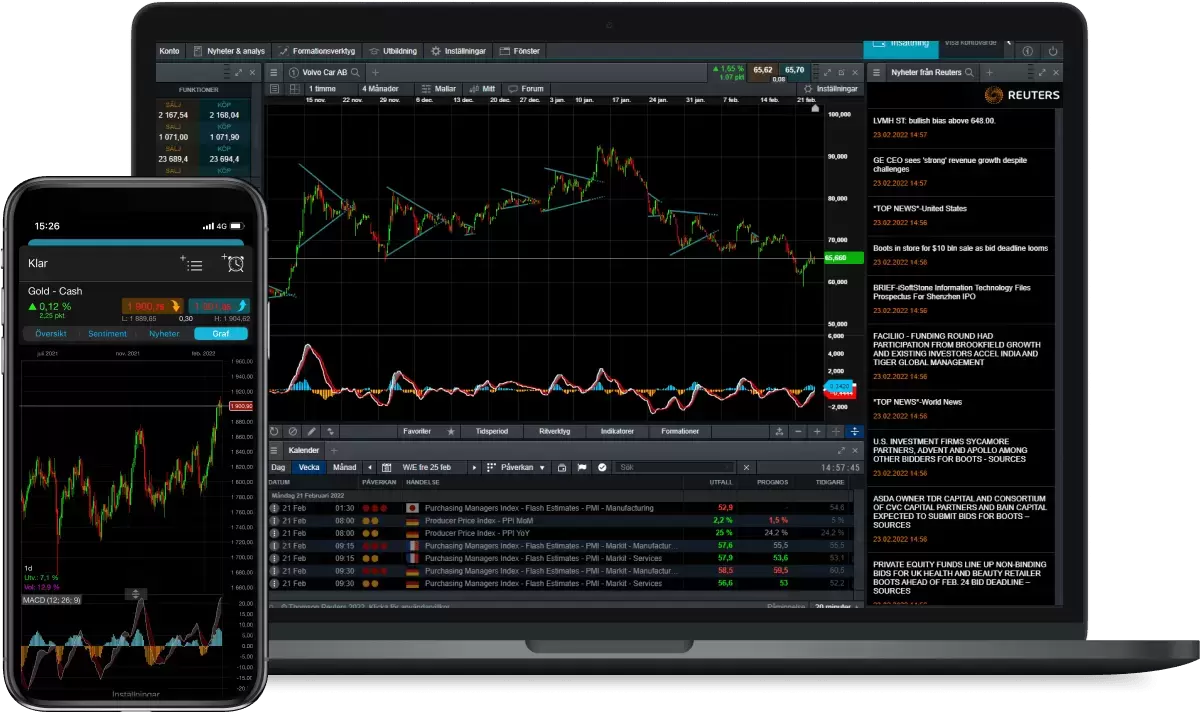The height and width of the screenshot is (712, 1200).
Task: Search news in Reuters panel
Action: pyautogui.click(x=971, y=72)
